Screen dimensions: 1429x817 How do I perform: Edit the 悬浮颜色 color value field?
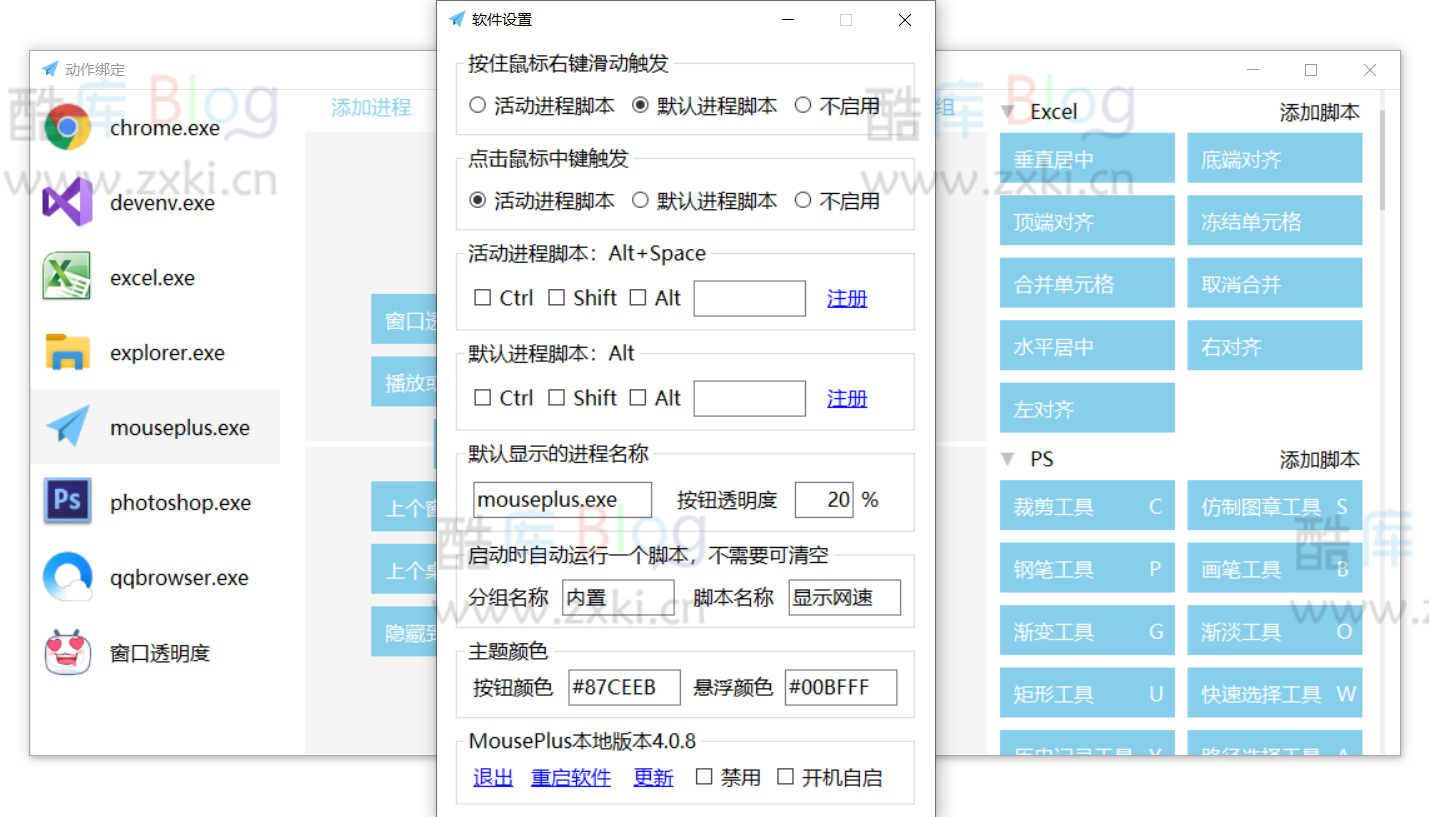pyautogui.click(x=841, y=687)
